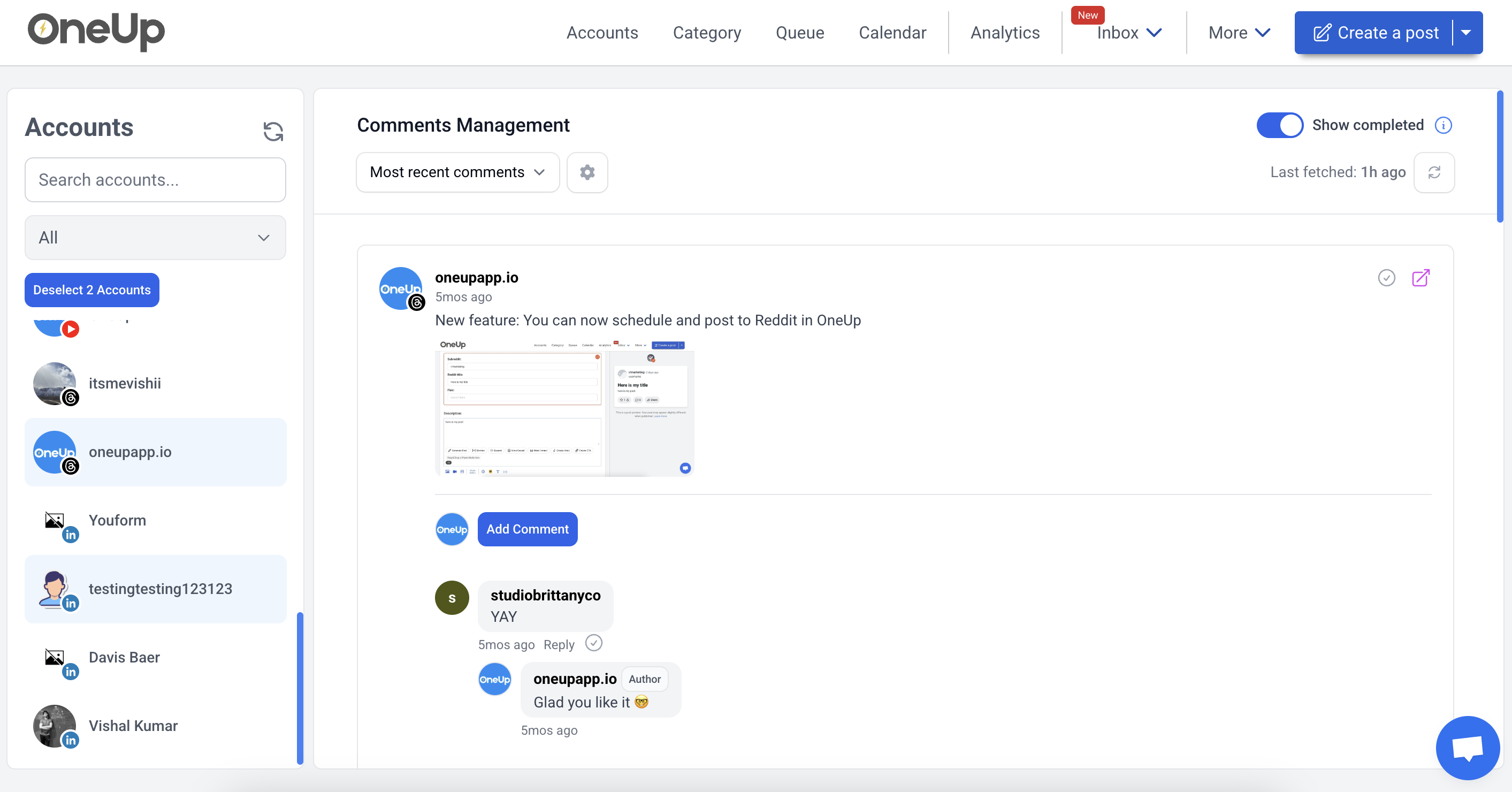Click Show completed info icon

[1444, 125]
